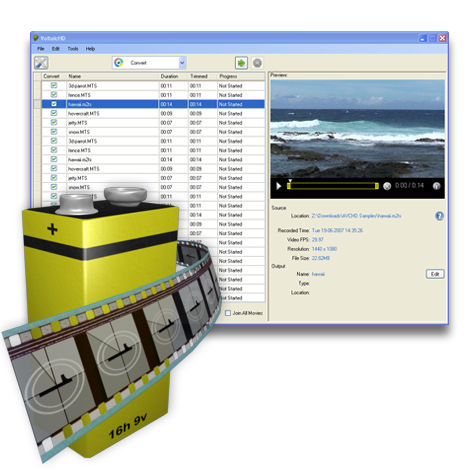
Task: Open the Help menu
Action: 90,49
